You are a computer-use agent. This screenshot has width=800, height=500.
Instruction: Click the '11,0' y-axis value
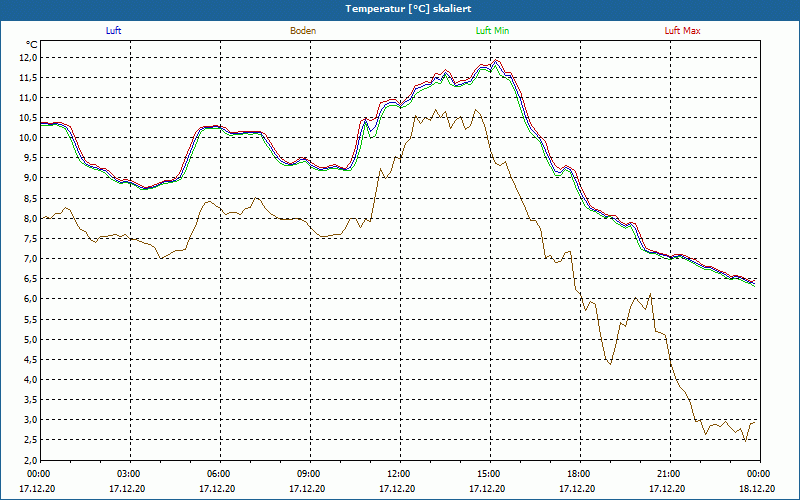[x=29, y=98]
